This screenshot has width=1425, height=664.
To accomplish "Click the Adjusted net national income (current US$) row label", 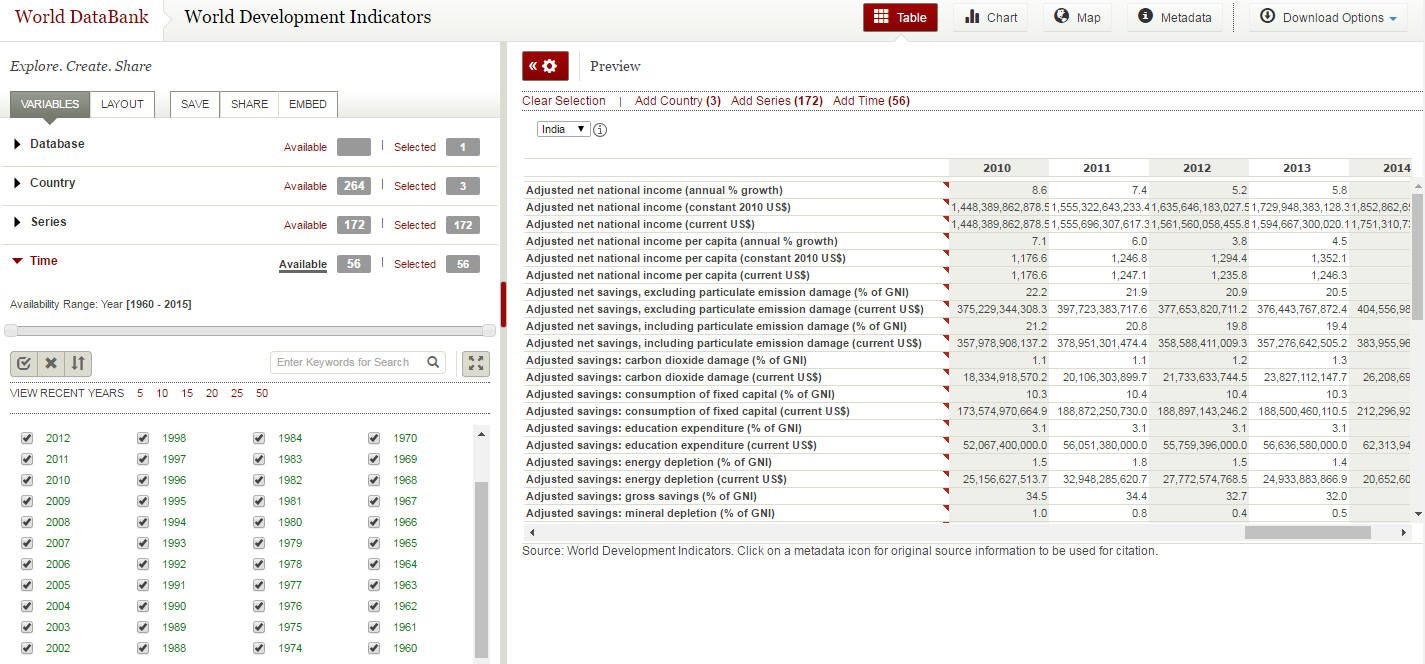I will [640, 224].
